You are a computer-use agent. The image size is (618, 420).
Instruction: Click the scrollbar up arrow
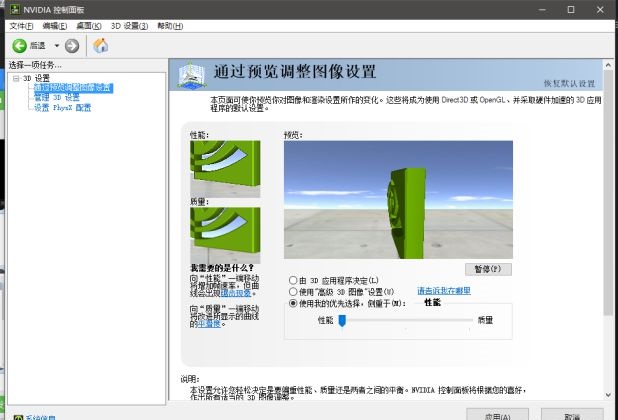click(608, 65)
